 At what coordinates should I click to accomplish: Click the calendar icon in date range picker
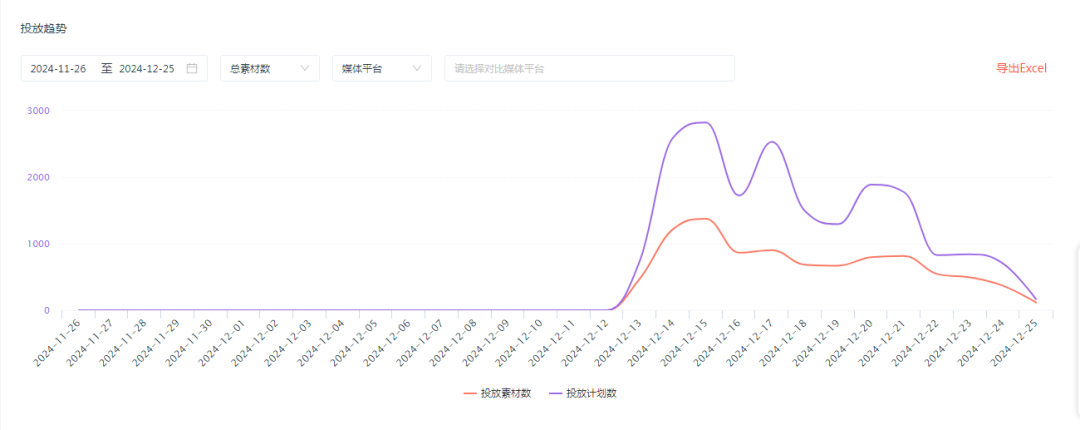(192, 69)
